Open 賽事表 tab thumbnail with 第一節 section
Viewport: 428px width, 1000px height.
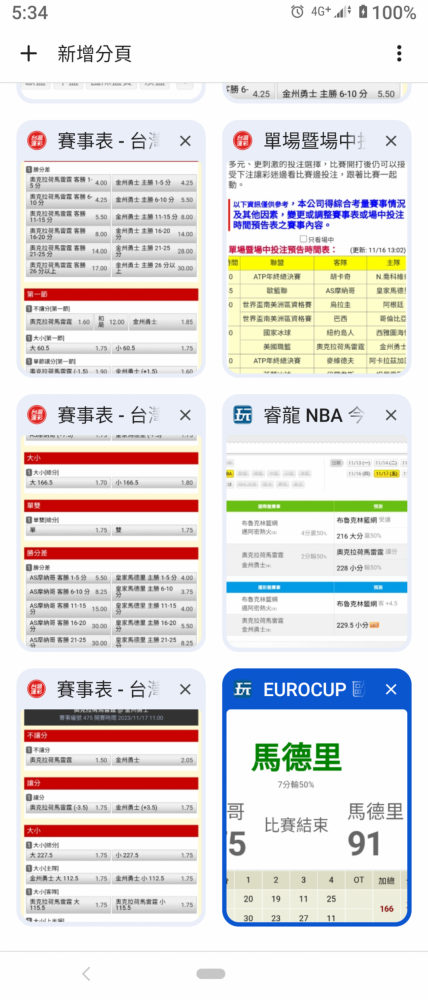(111, 267)
